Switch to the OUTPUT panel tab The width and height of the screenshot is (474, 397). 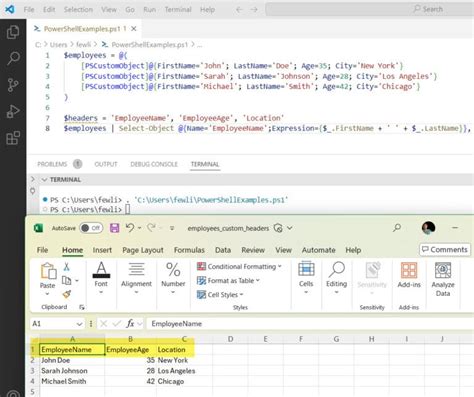(x=106, y=164)
